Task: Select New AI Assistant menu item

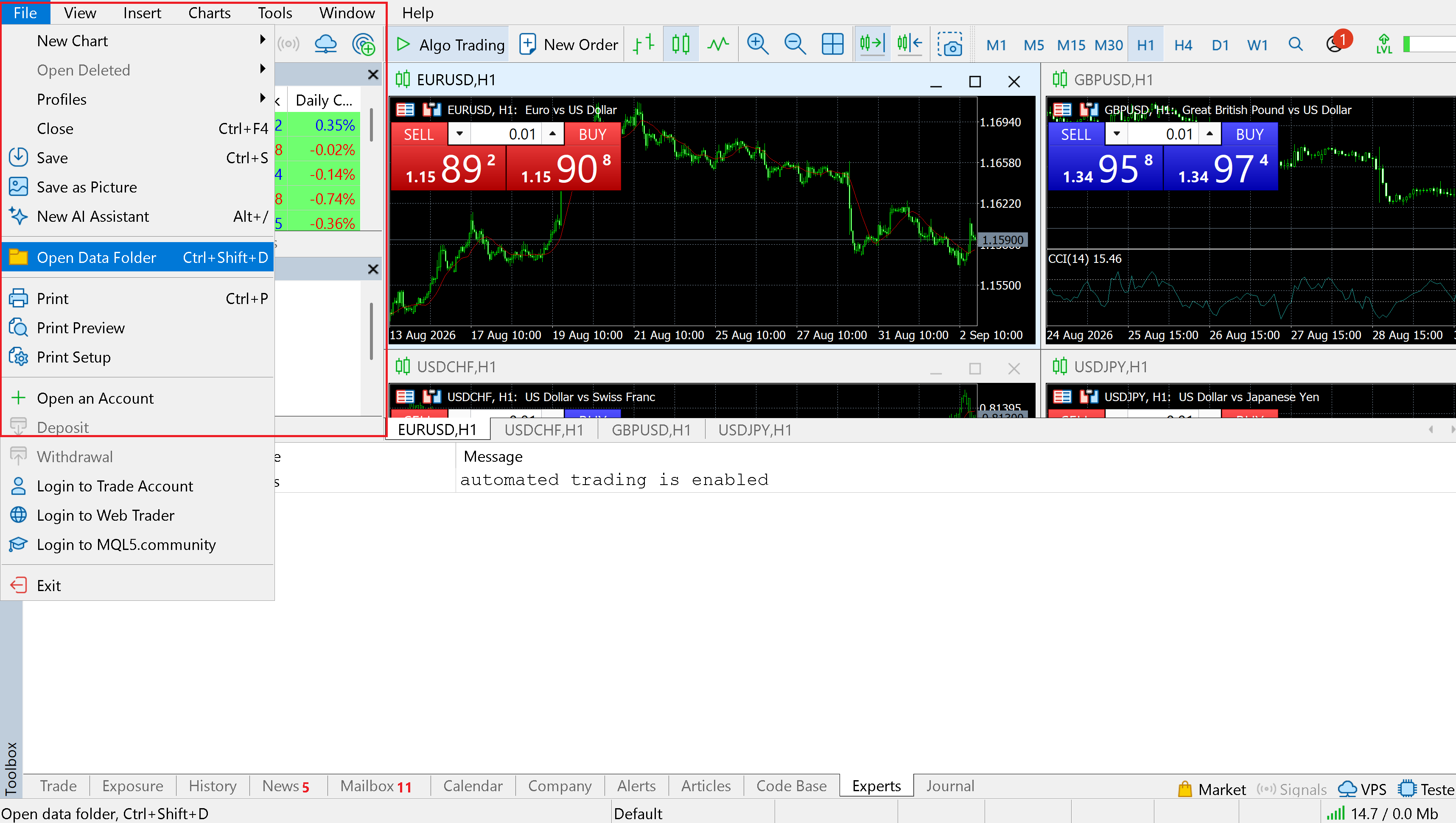Action: pos(138,217)
